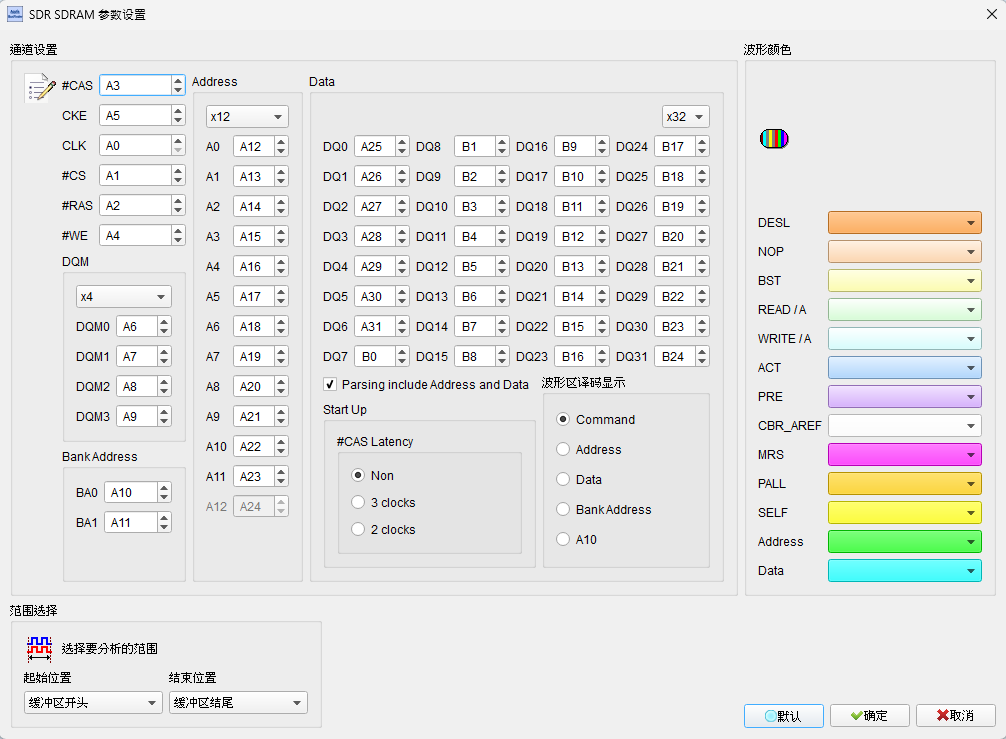Select A10 waveform decode display
The width and height of the screenshot is (1006, 739).
563,539
